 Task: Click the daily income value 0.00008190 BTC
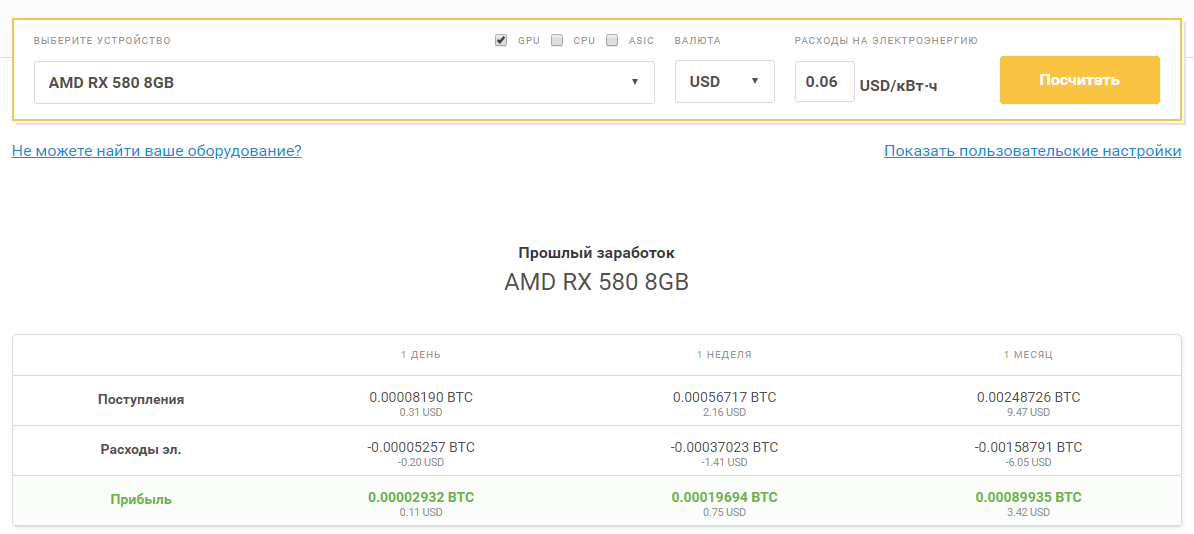(421, 397)
